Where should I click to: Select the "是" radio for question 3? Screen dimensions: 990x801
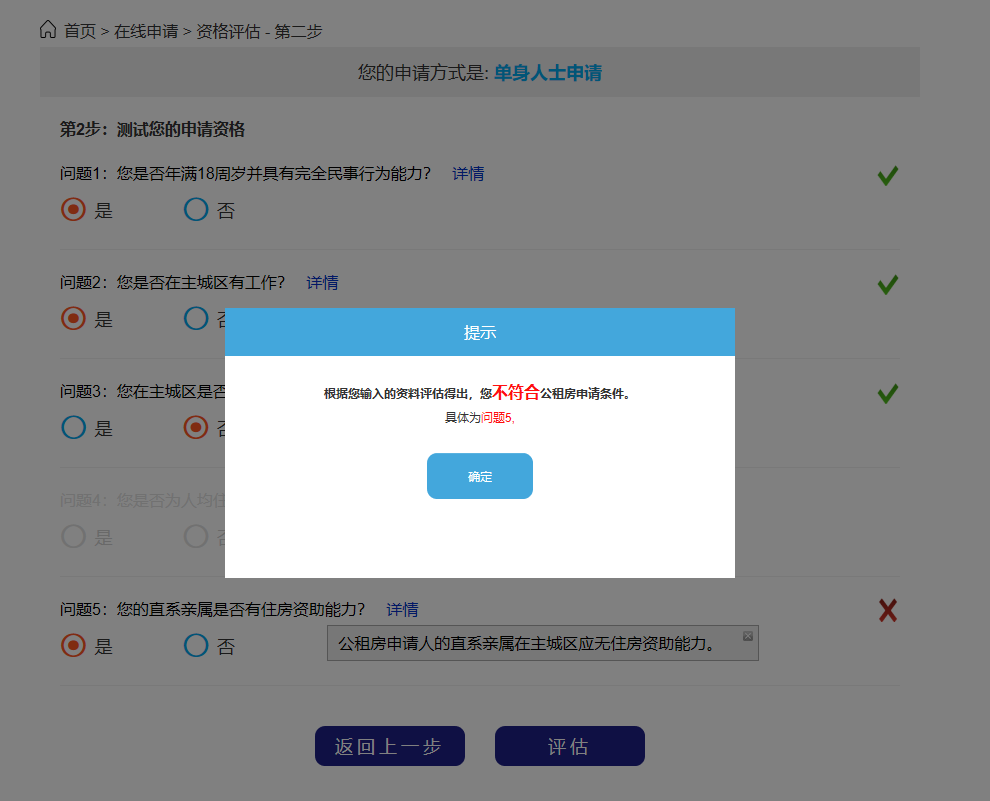pyautogui.click(x=71, y=427)
